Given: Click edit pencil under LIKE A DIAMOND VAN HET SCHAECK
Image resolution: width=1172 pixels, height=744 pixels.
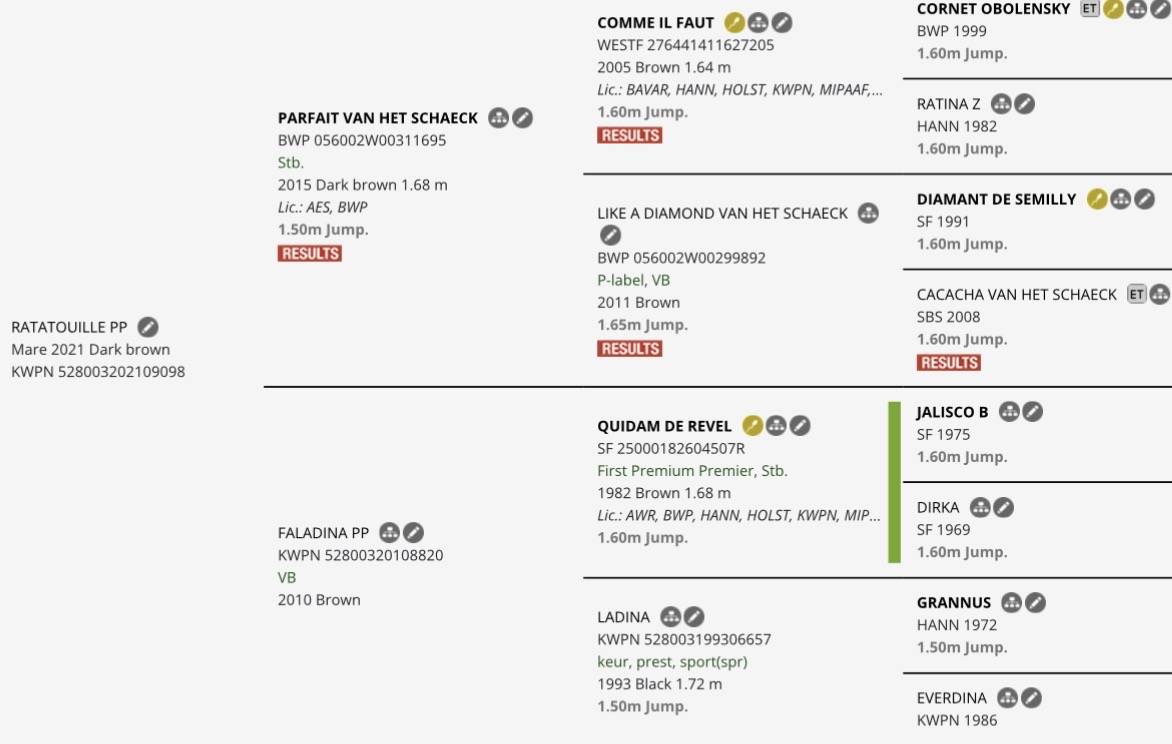Looking at the screenshot, I should (x=610, y=235).
